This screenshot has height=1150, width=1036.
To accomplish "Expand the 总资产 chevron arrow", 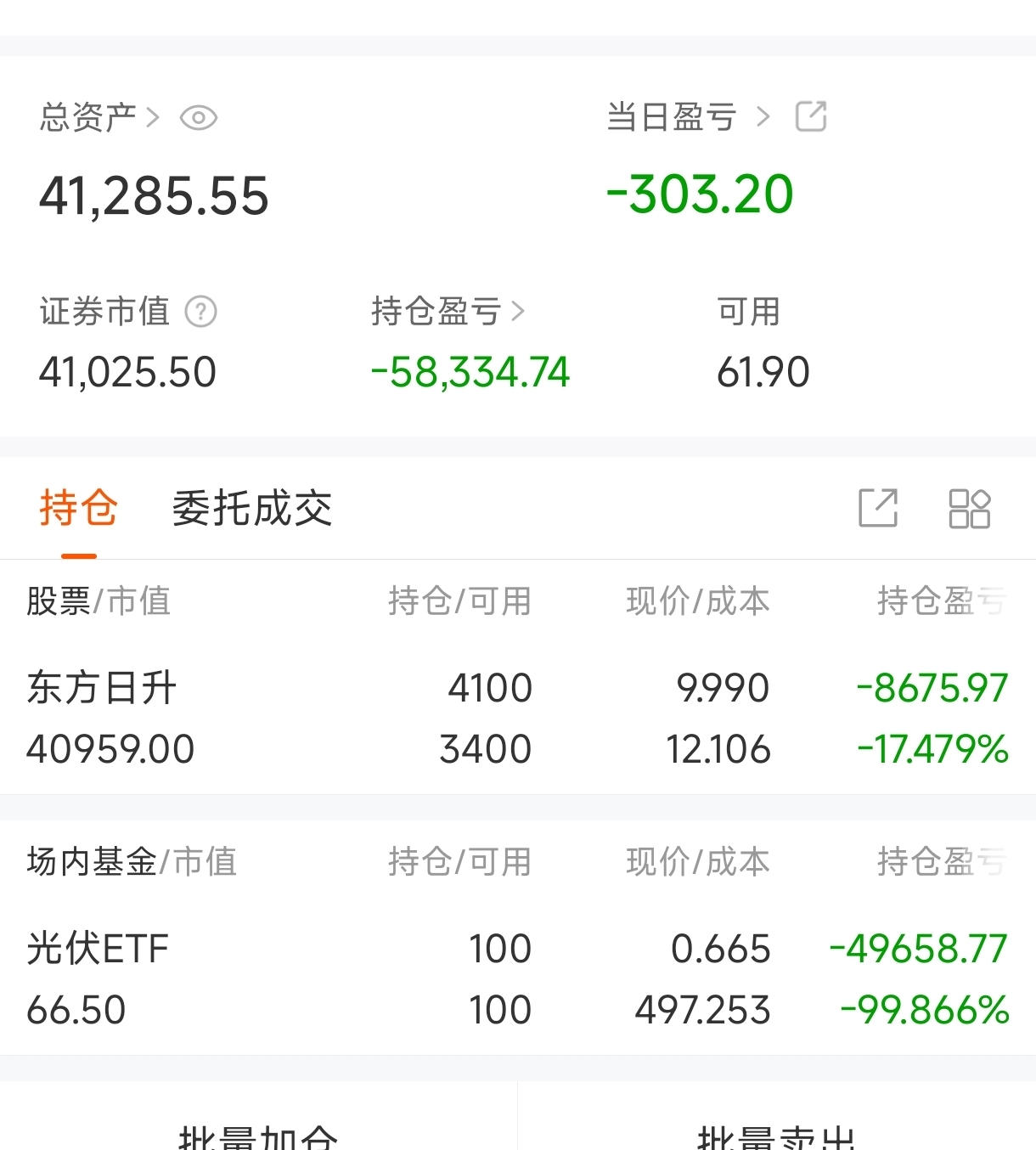I will click(153, 117).
